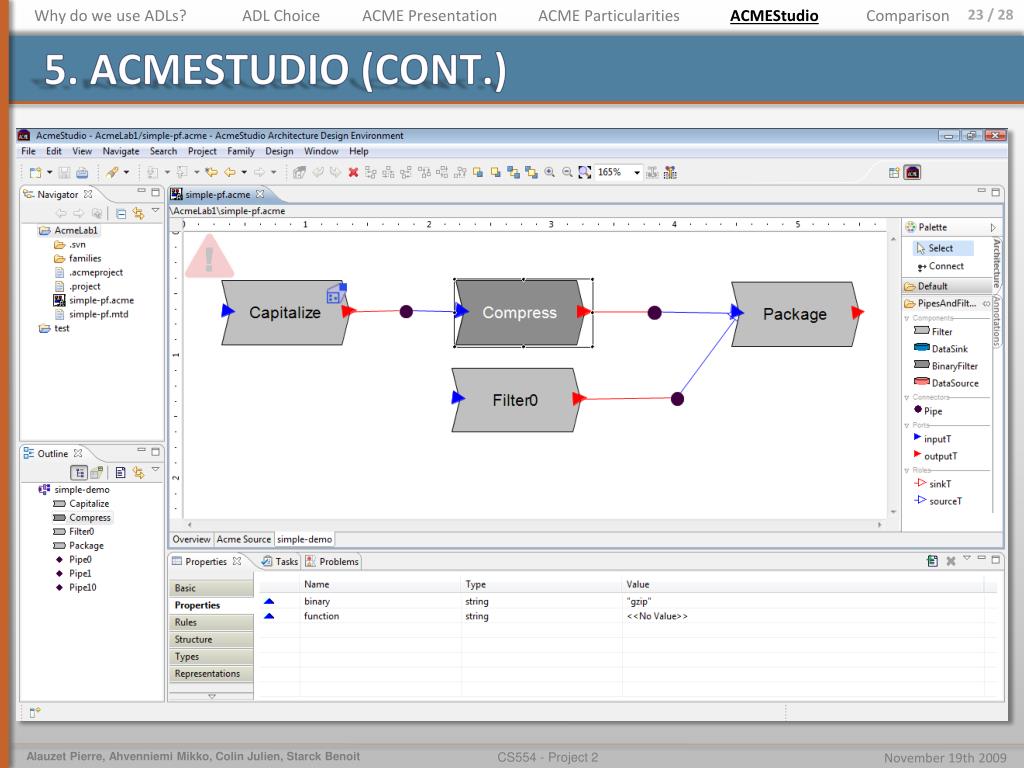The width and height of the screenshot is (1024, 768).
Task: Open the Family menu
Action: 241,151
